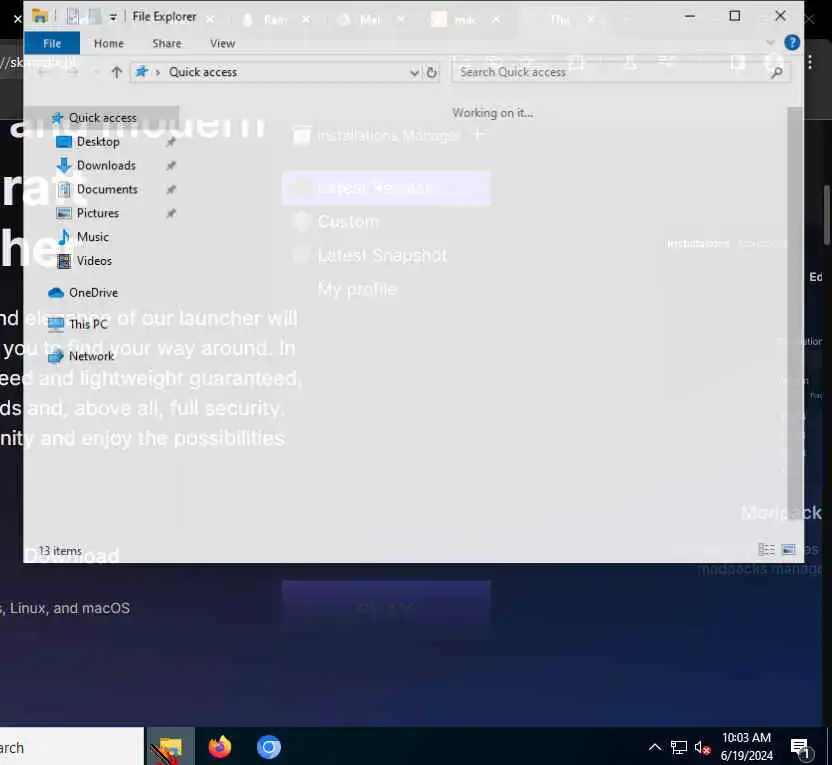Refresh the Quick access view
Screen dimensions: 832x765
click(431, 72)
